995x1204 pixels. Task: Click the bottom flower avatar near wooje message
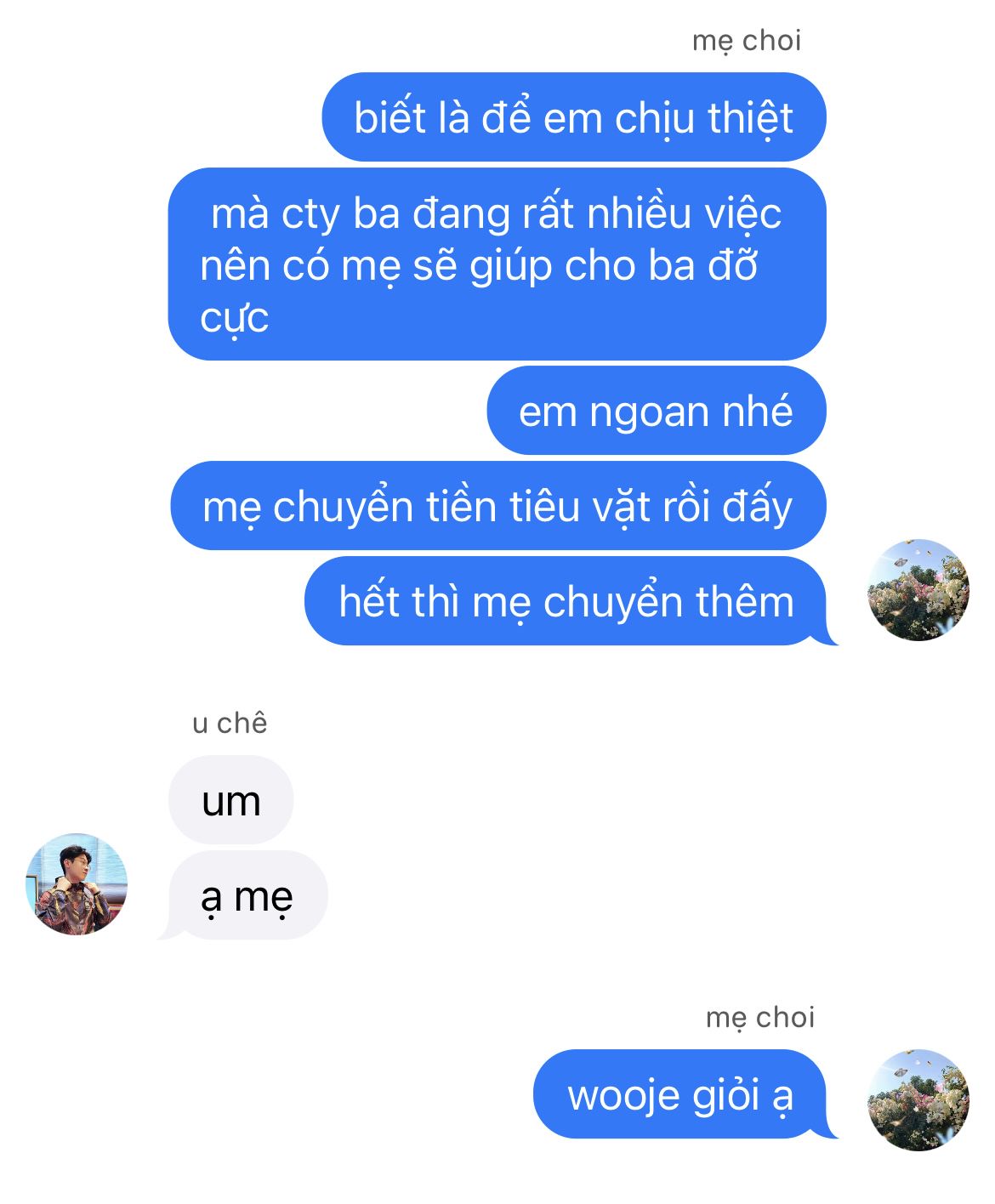coord(918,1099)
